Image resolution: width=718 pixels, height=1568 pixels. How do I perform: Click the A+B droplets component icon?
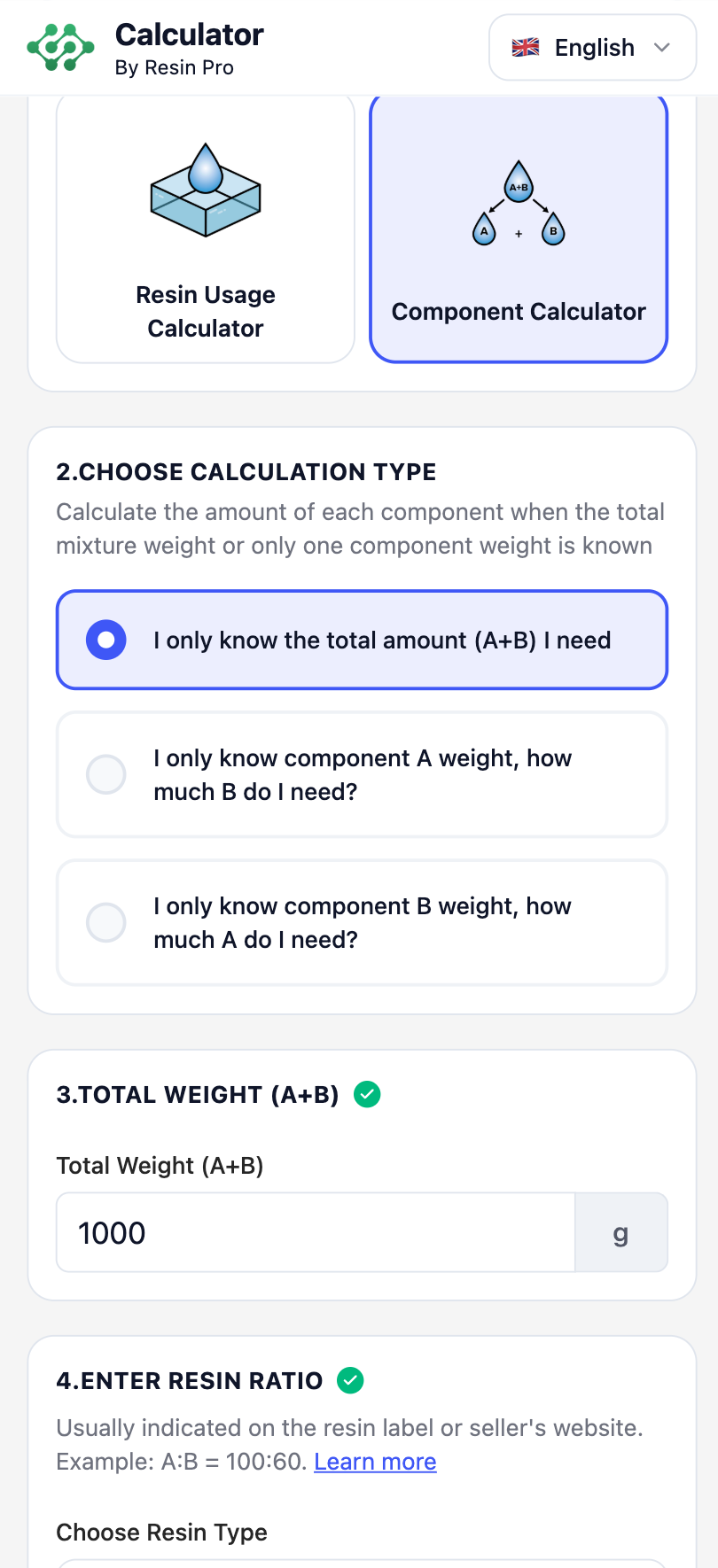(x=519, y=205)
